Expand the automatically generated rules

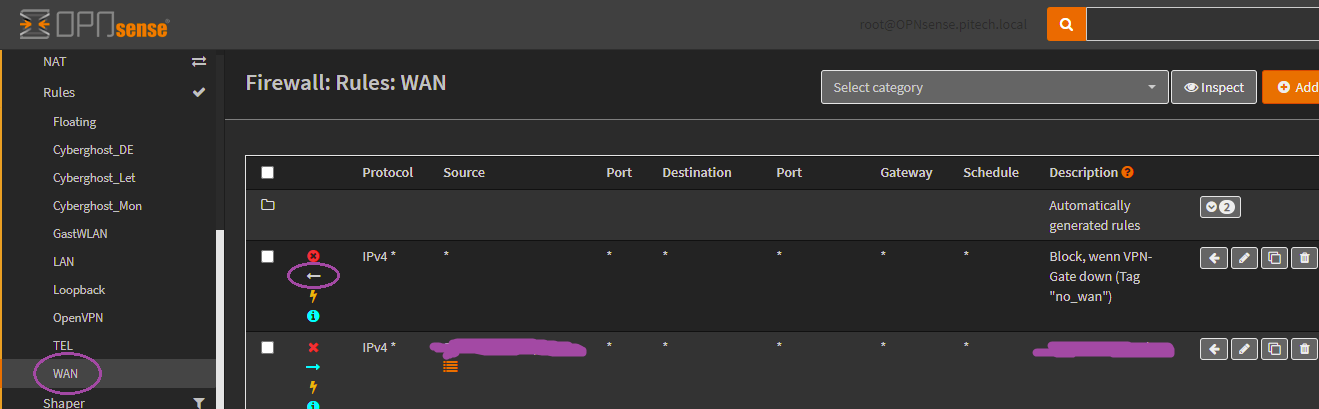tap(1219, 208)
